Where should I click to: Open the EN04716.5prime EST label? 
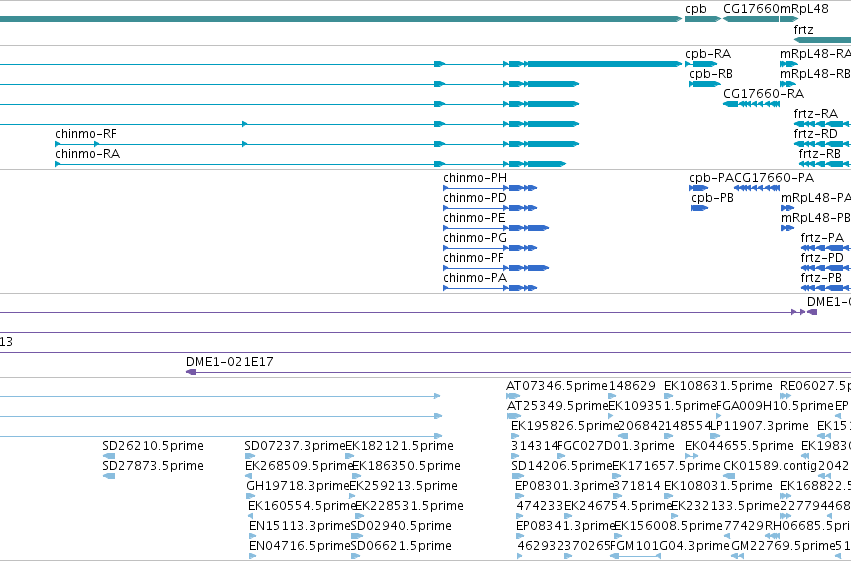pyautogui.click(x=300, y=546)
